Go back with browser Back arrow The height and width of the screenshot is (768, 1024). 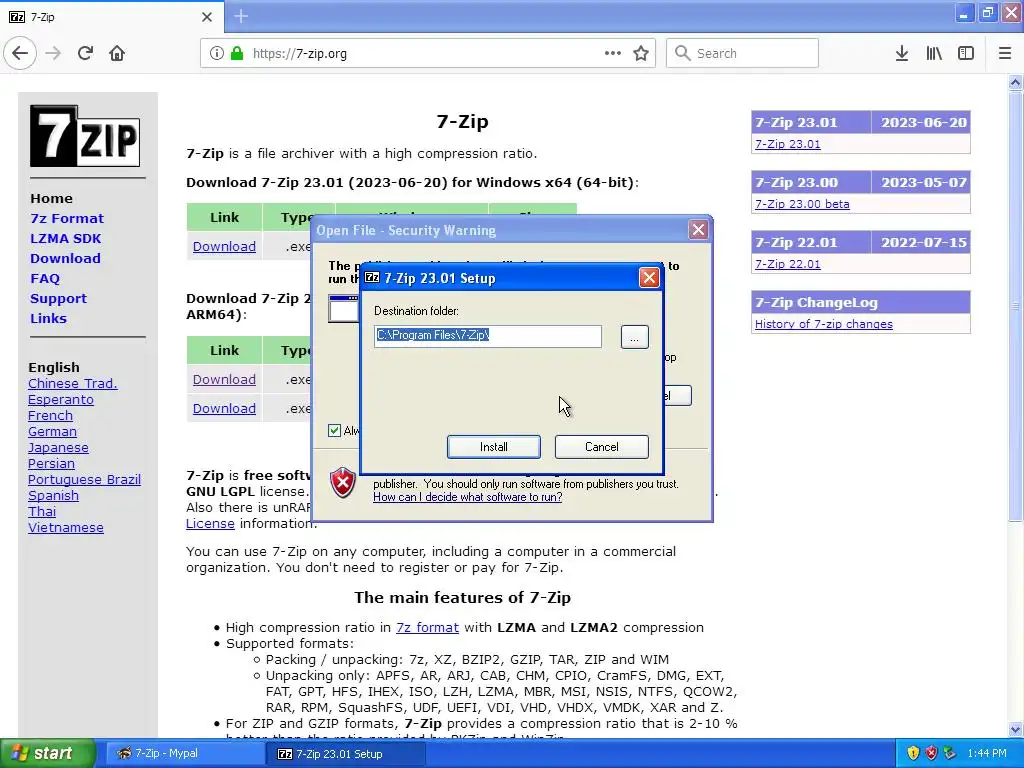click(x=20, y=53)
